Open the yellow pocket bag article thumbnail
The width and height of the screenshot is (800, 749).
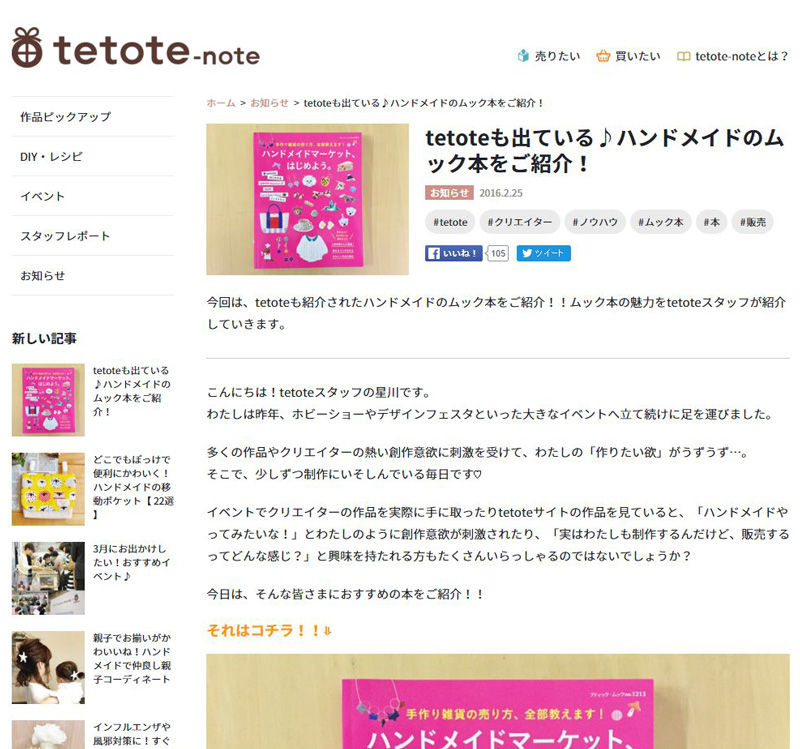(x=48, y=489)
